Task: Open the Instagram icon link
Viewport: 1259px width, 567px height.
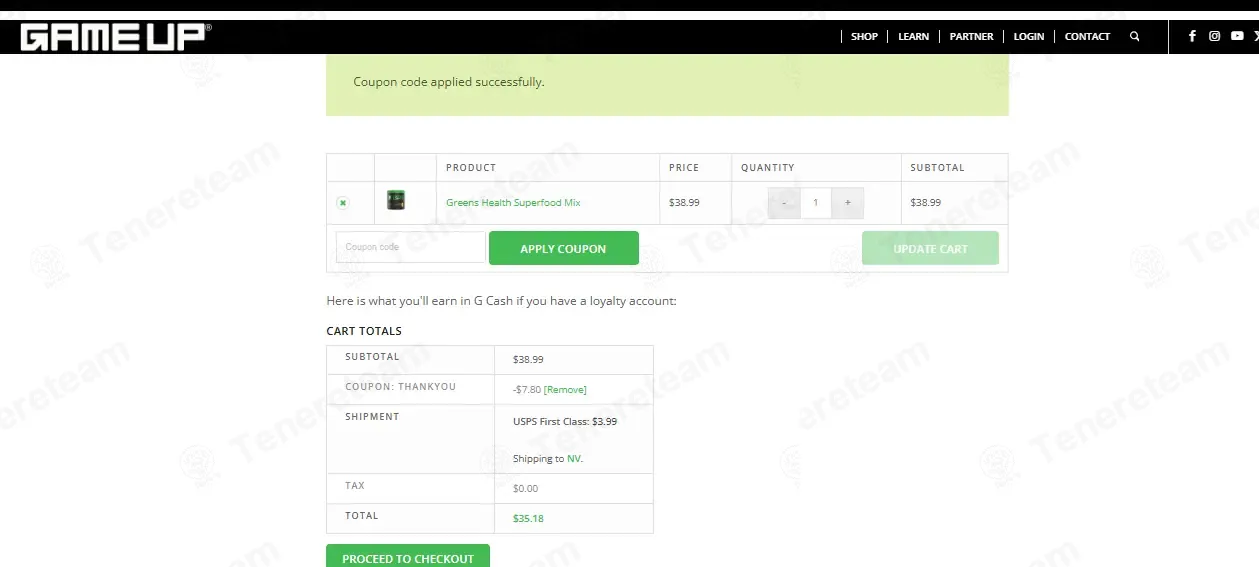Action: tap(1214, 36)
